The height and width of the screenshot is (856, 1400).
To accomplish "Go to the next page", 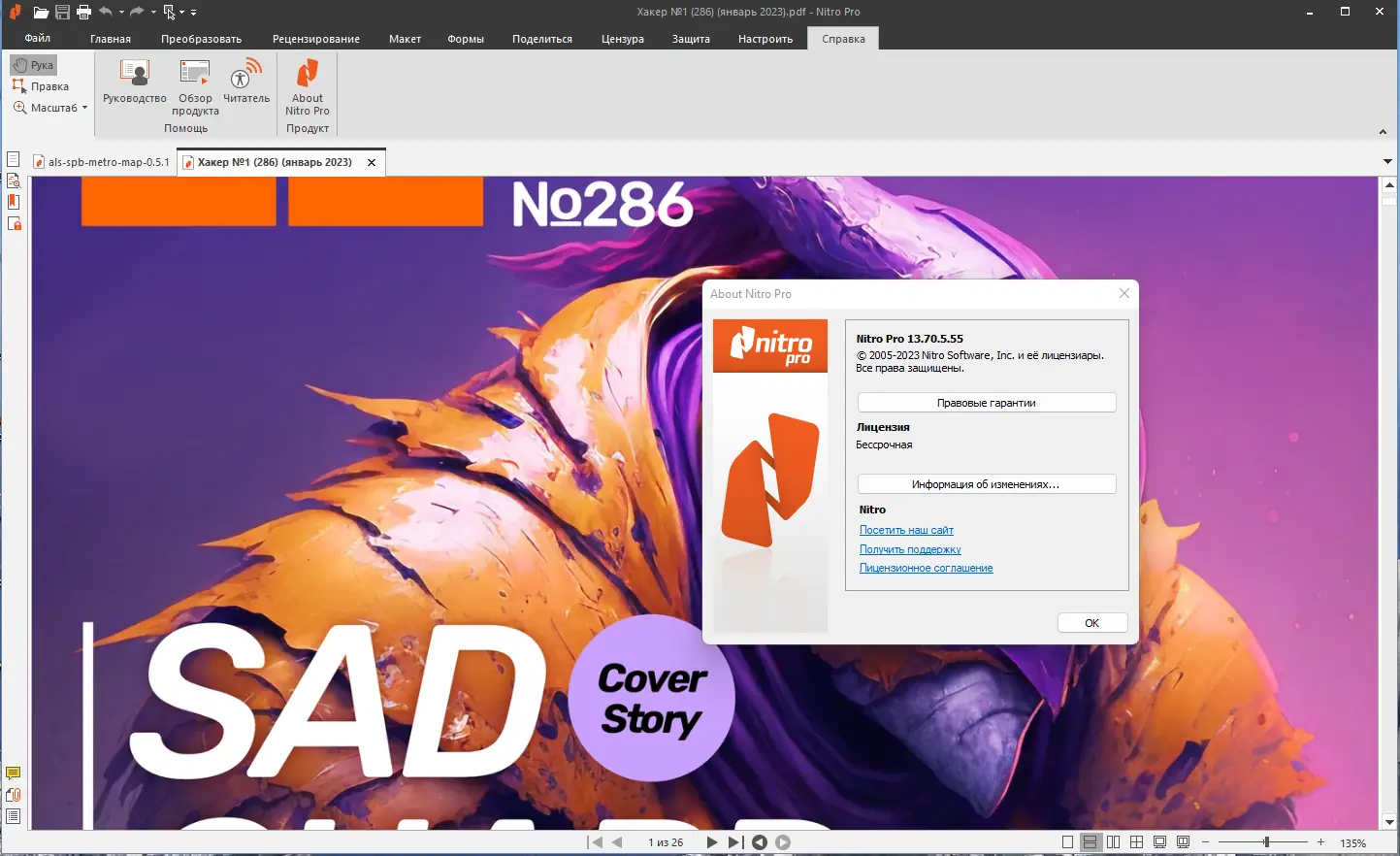I will click(x=712, y=842).
